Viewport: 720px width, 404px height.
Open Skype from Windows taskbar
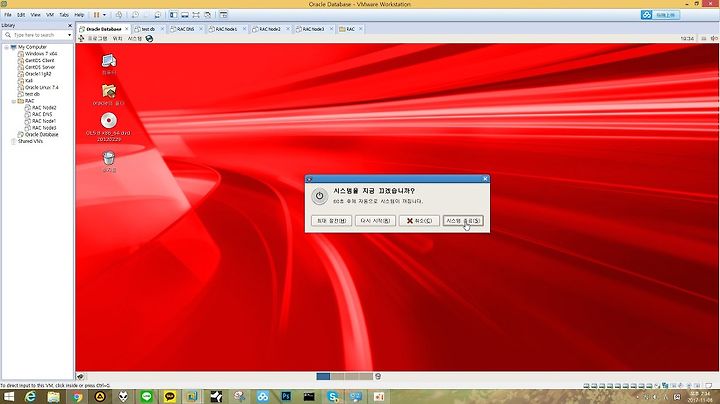point(333,397)
